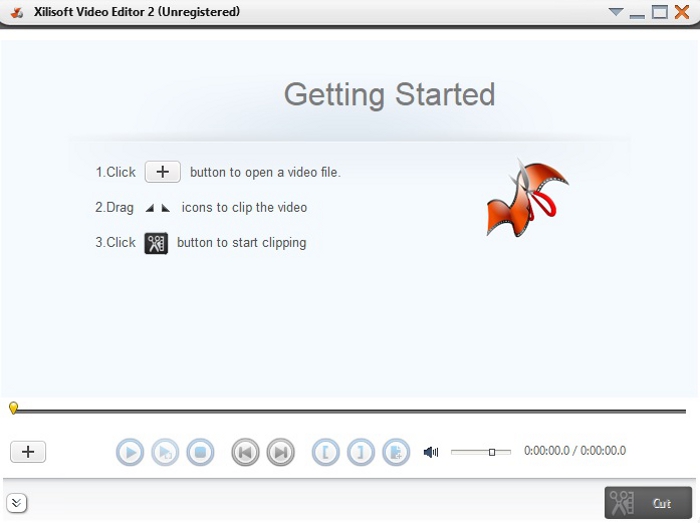Viewport: 700px width, 523px height.
Task: Click the yellow playhead marker on timeline
Action: click(13, 408)
